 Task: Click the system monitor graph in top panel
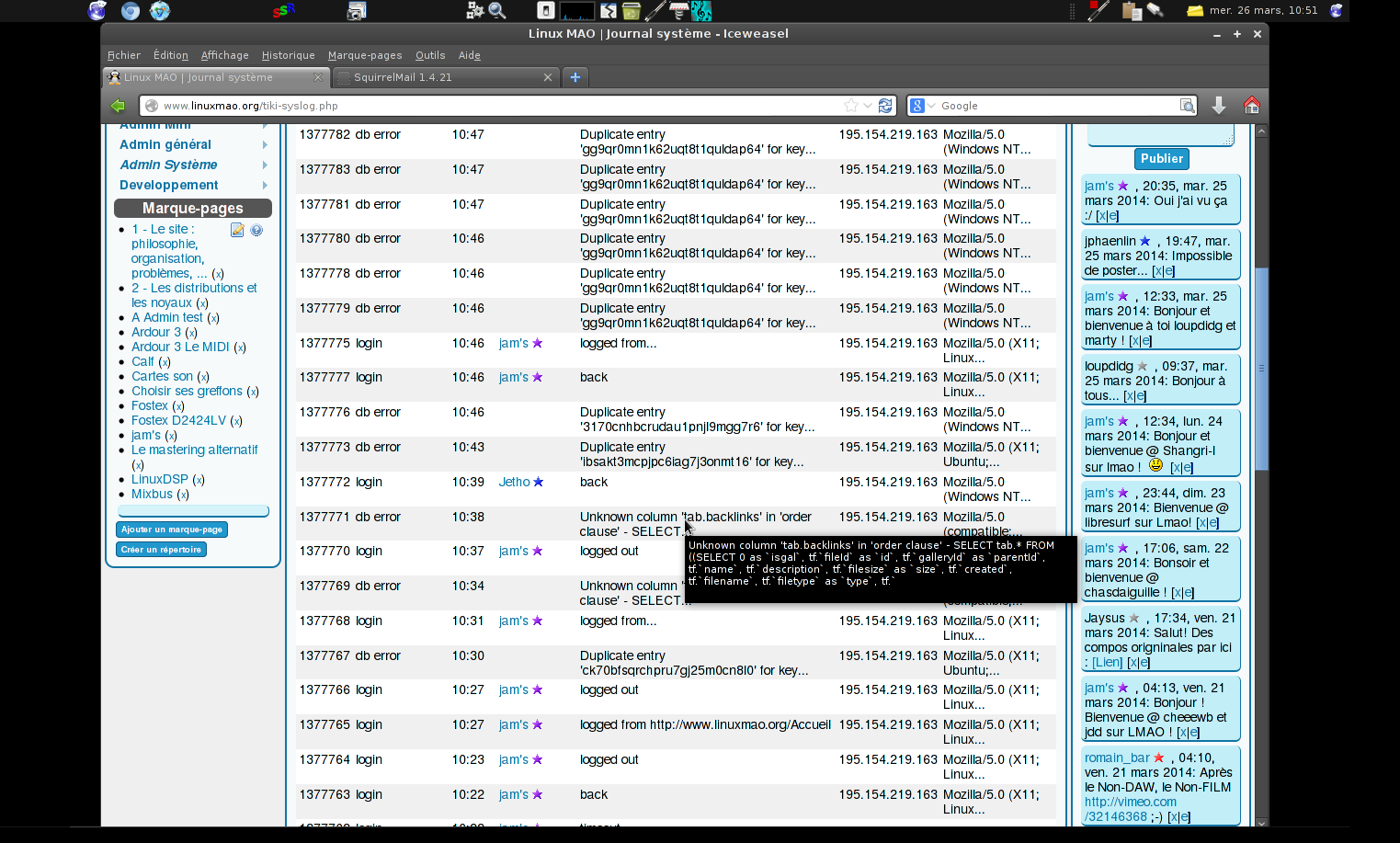(577, 11)
